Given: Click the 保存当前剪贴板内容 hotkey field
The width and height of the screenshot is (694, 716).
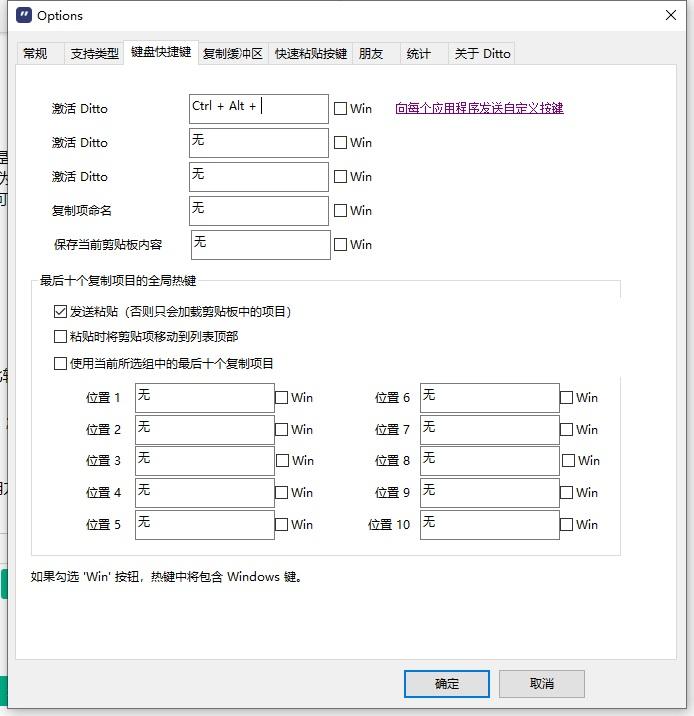Looking at the screenshot, I should [x=261, y=245].
